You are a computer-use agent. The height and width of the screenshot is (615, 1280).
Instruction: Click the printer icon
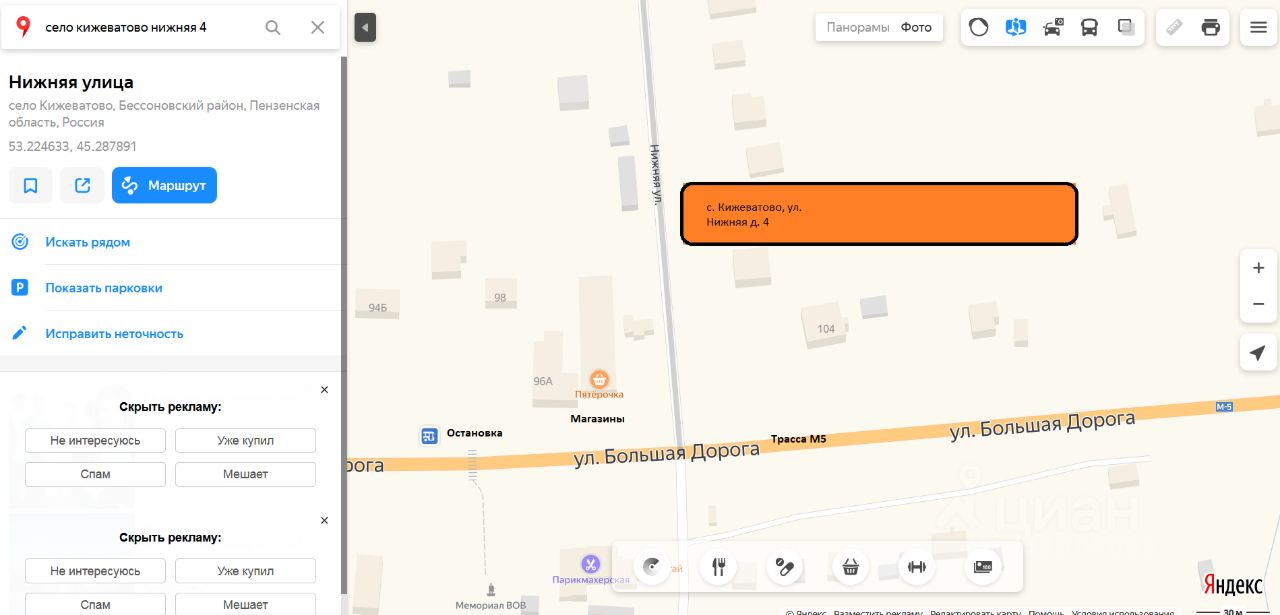[1211, 27]
